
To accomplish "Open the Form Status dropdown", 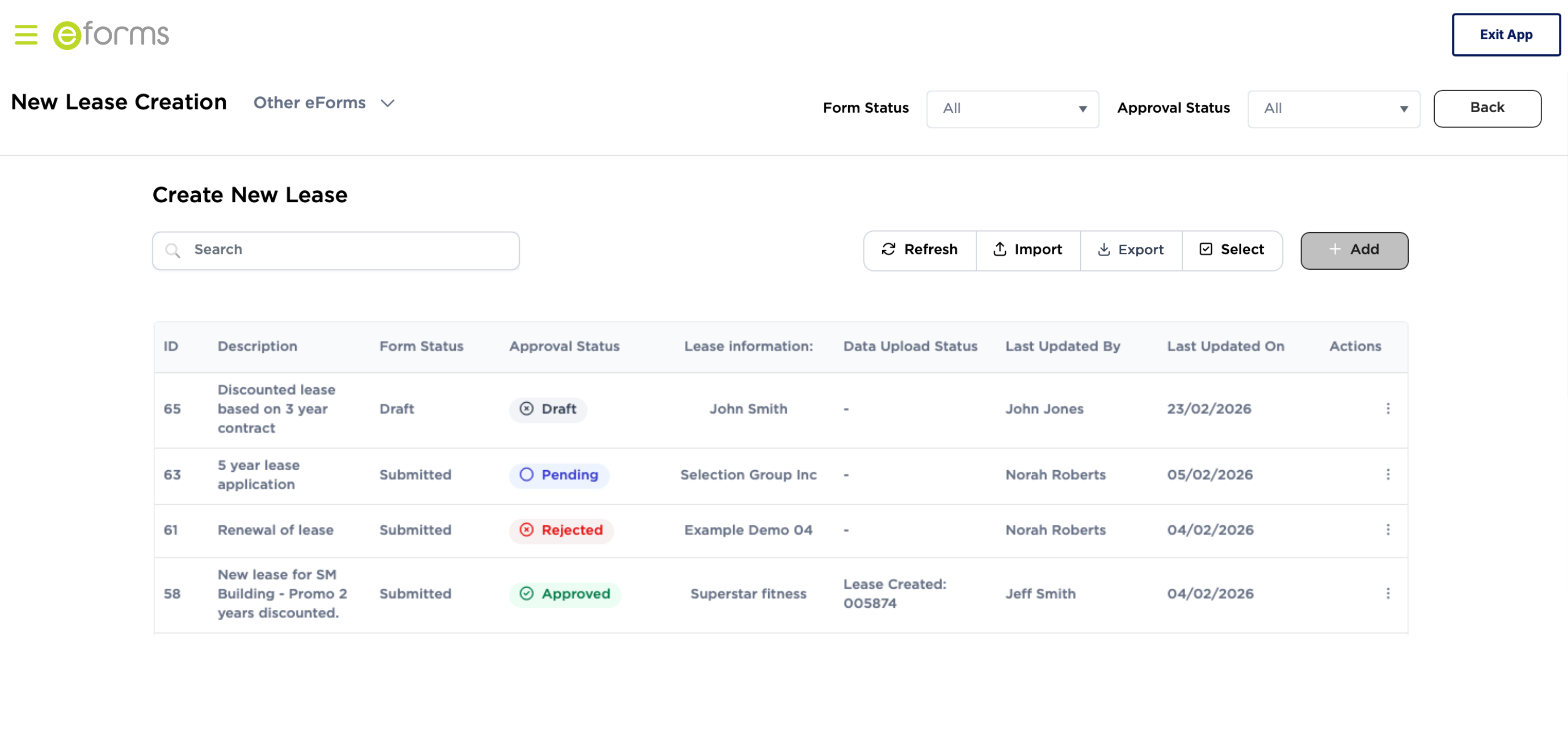I will [x=1012, y=108].
